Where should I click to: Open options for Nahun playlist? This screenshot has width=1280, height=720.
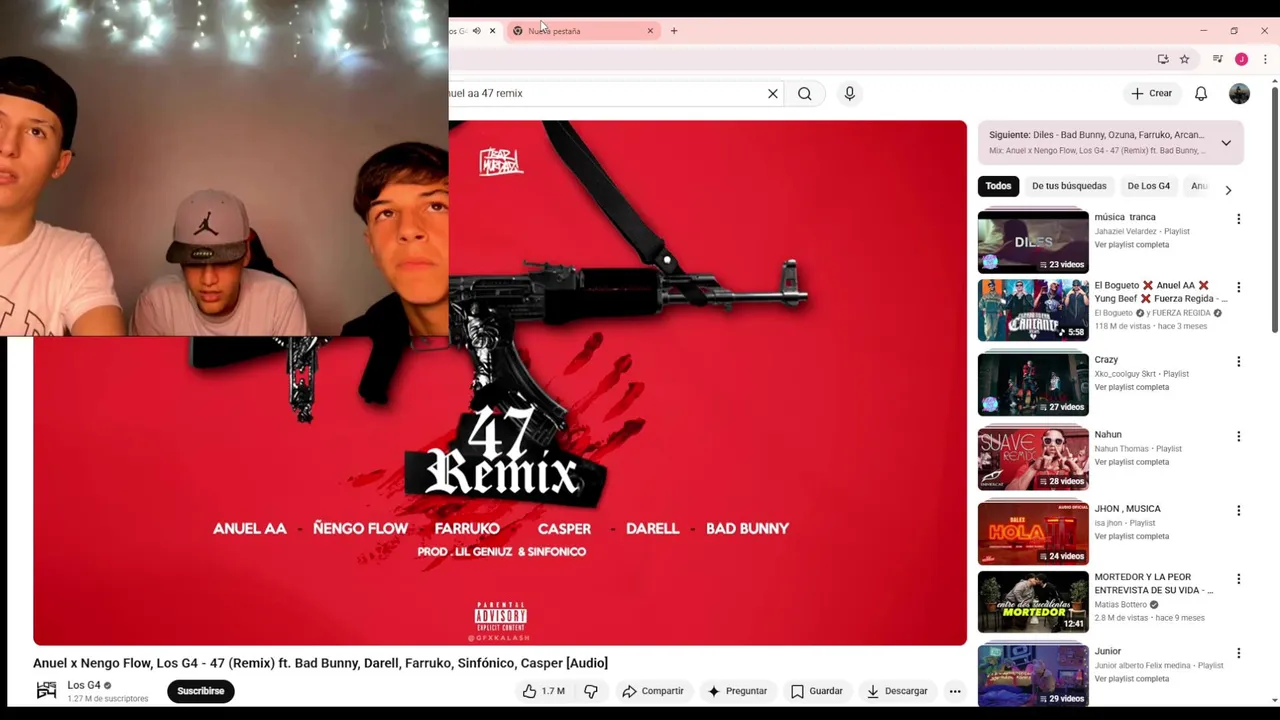(1238, 436)
